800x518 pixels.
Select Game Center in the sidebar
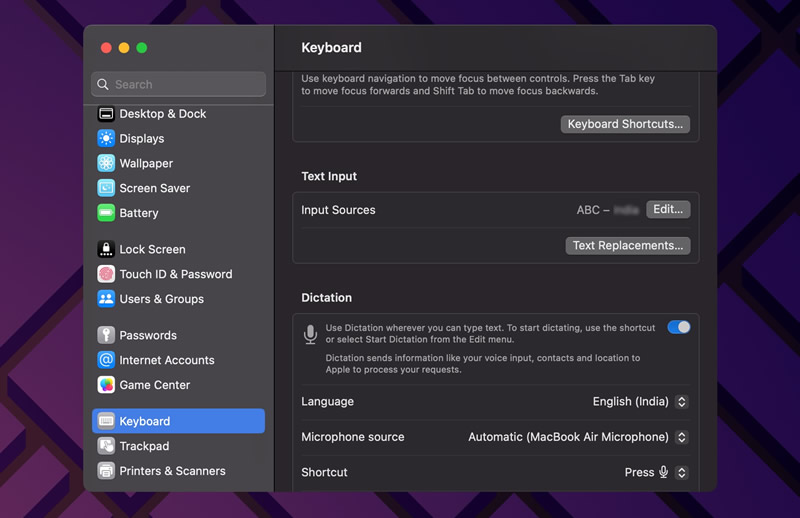[x=179, y=385]
